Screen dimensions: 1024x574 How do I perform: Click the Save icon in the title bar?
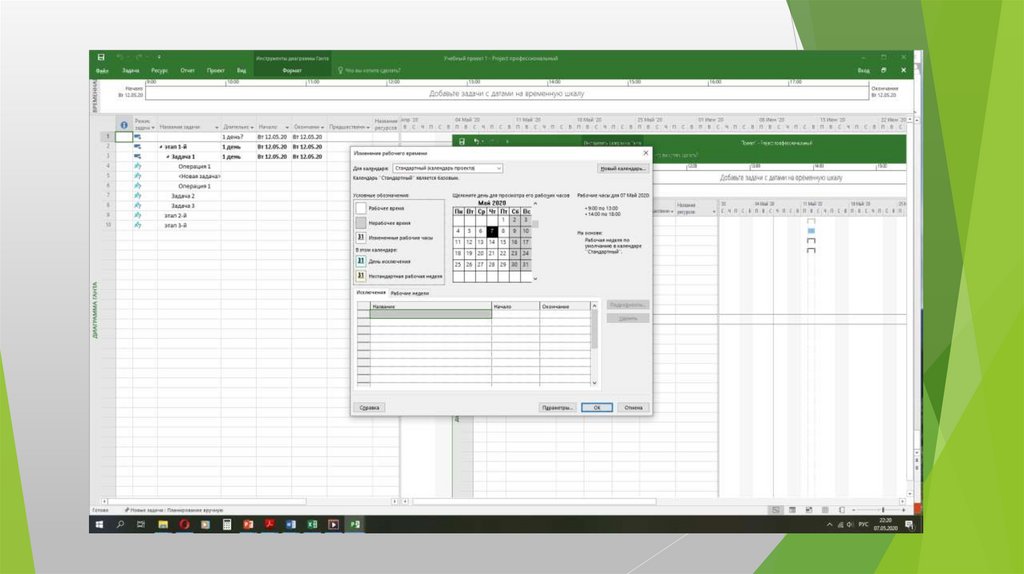click(x=101, y=58)
